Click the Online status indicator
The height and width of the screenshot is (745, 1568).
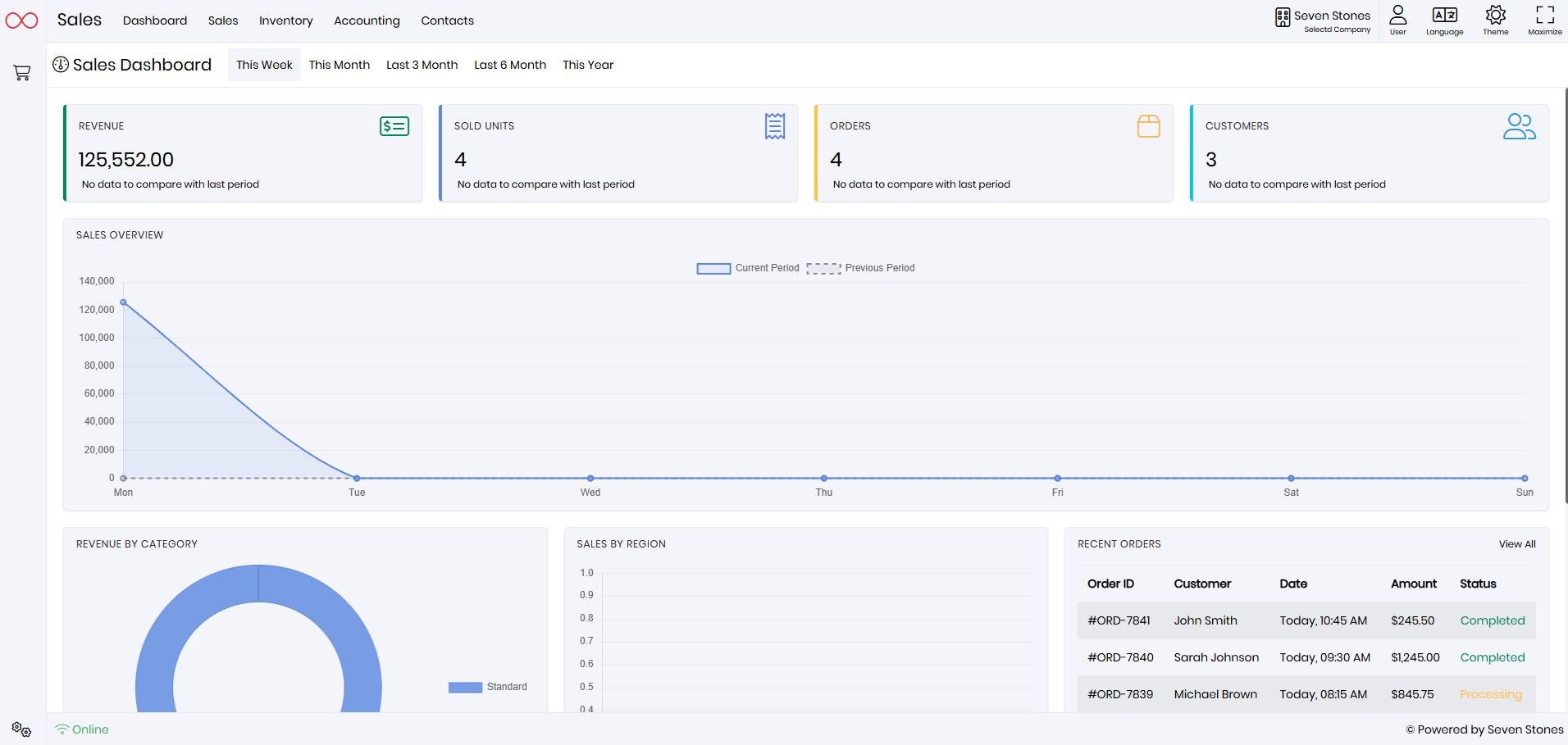coord(81,729)
